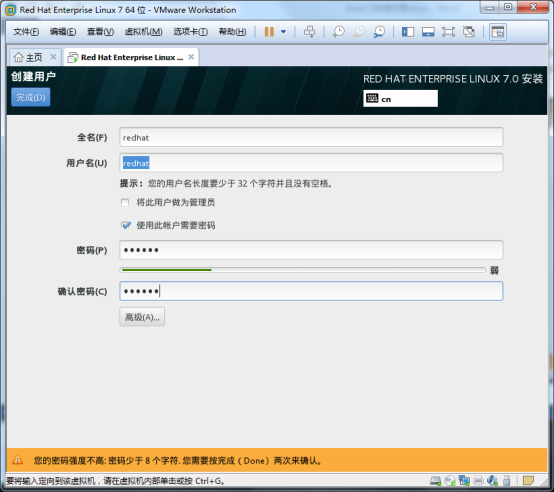Click the VM icon on the Red Hat tab

[72, 57]
